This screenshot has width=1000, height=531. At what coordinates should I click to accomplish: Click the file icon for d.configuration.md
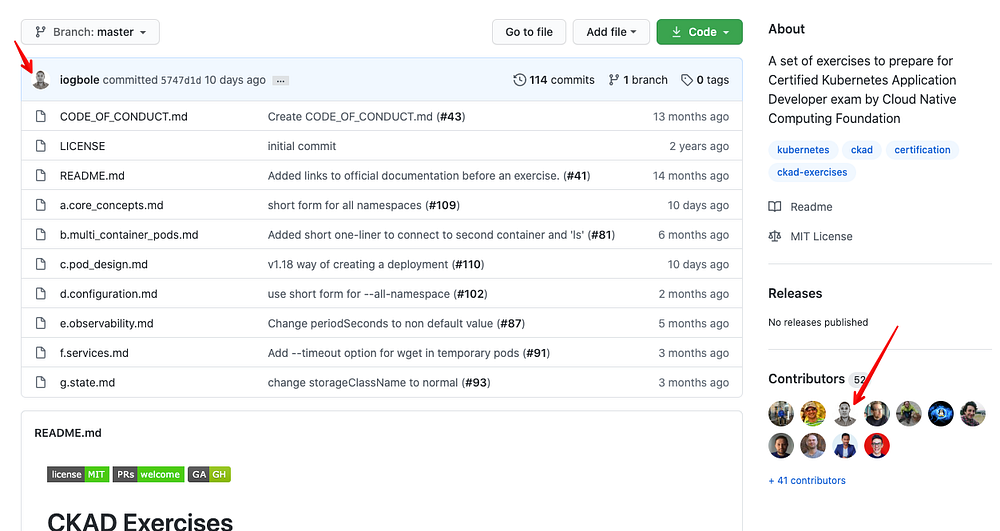[41, 294]
